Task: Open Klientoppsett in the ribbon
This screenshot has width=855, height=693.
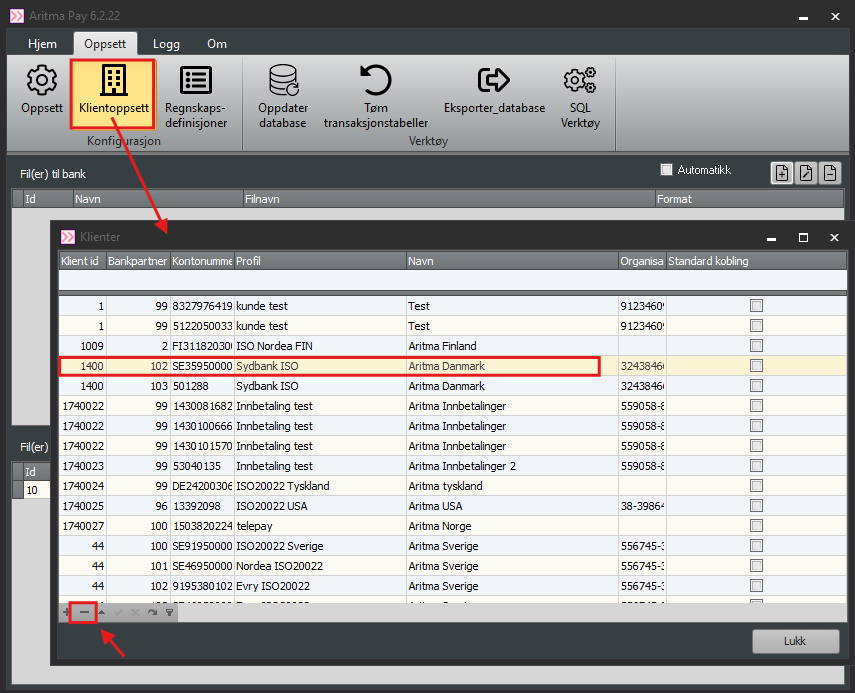Action: click(x=113, y=91)
